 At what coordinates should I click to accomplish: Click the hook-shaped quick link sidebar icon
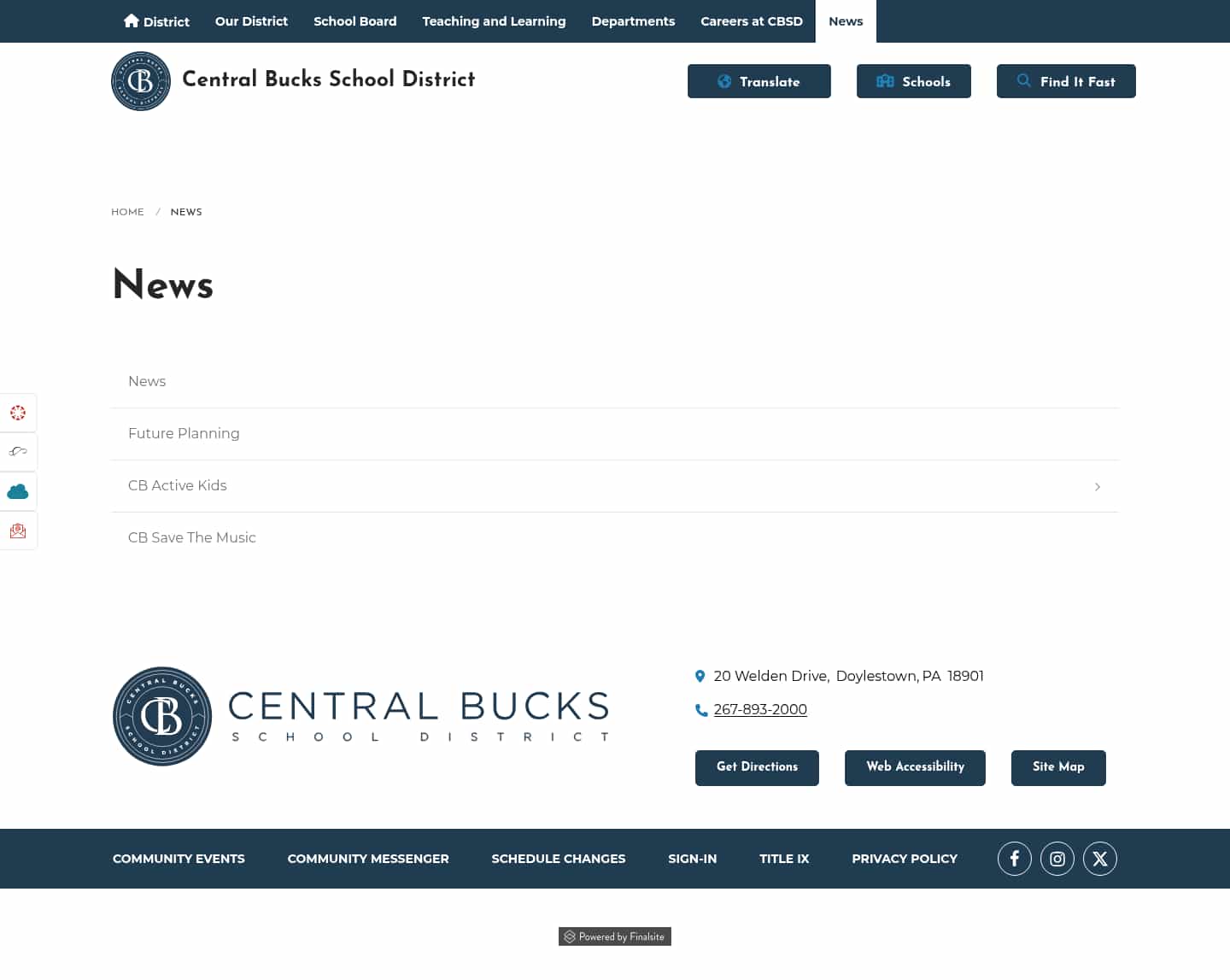coord(18,452)
